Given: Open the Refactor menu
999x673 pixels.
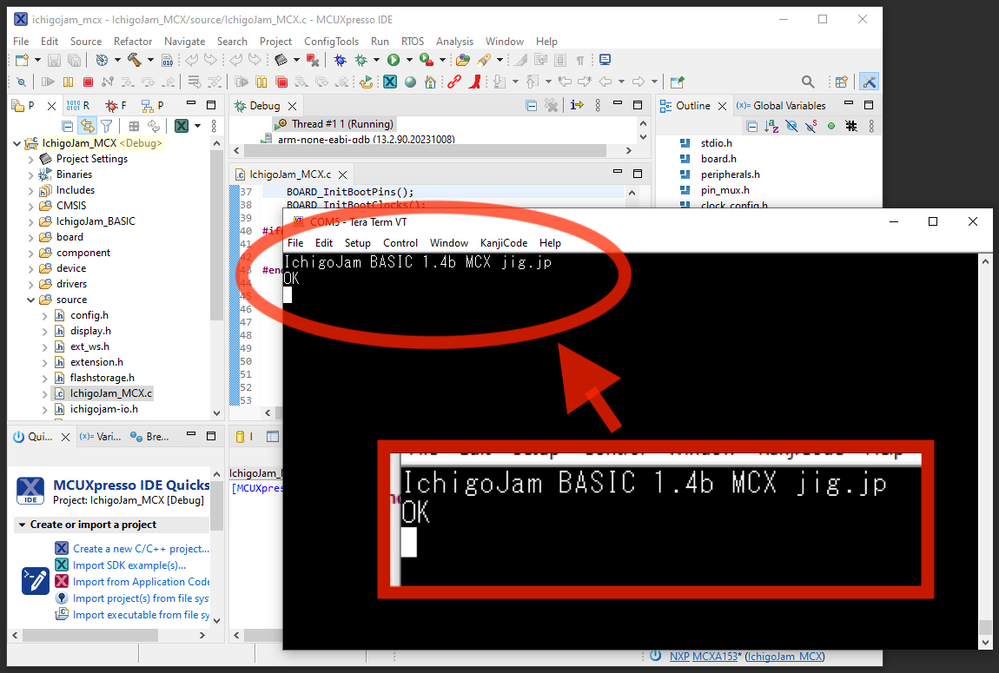Looking at the screenshot, I should pos(133,41).
